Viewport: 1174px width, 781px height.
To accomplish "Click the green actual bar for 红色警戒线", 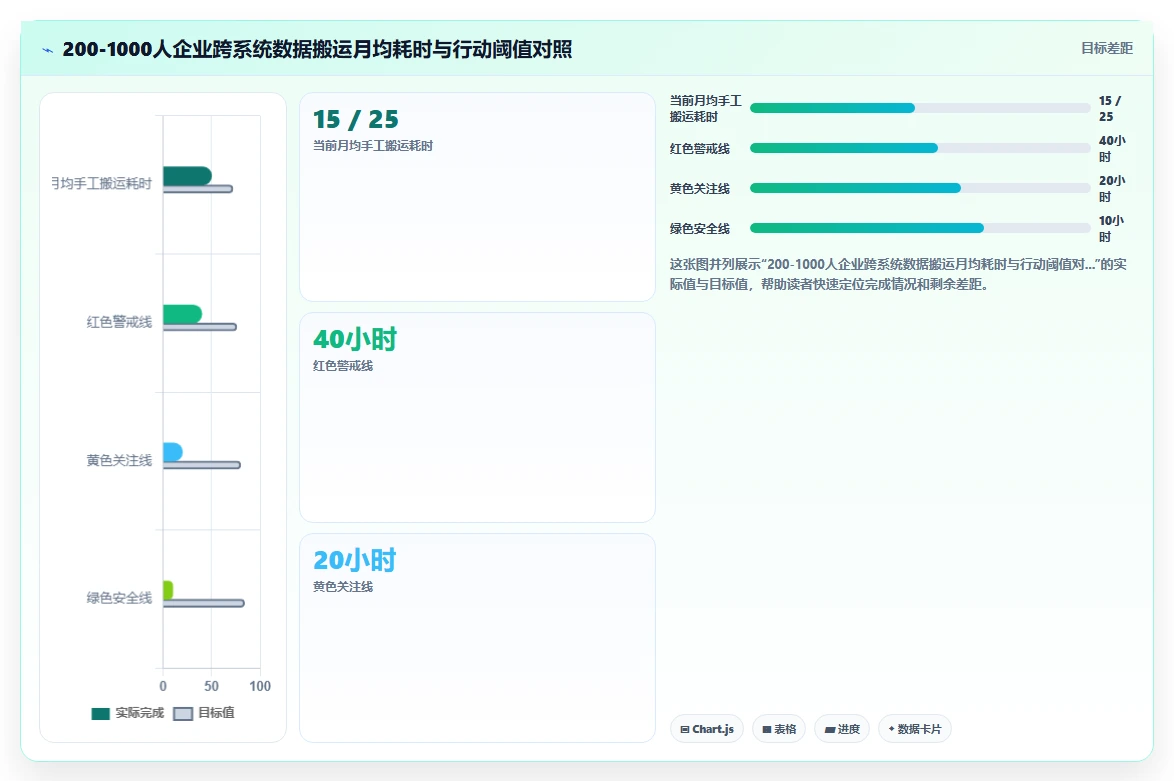I will pyautogui.click(x=182, y=314).
